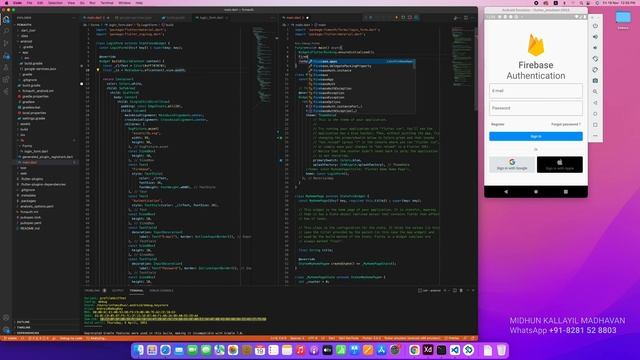
Task: Tap the Android recent apps square button
Action: (566, 191)
